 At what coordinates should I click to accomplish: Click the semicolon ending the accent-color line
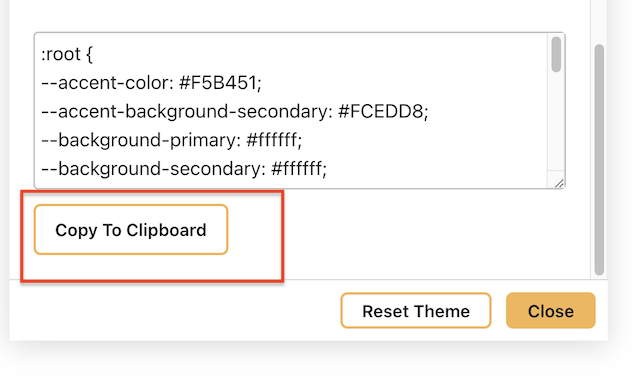pos(259,84)
